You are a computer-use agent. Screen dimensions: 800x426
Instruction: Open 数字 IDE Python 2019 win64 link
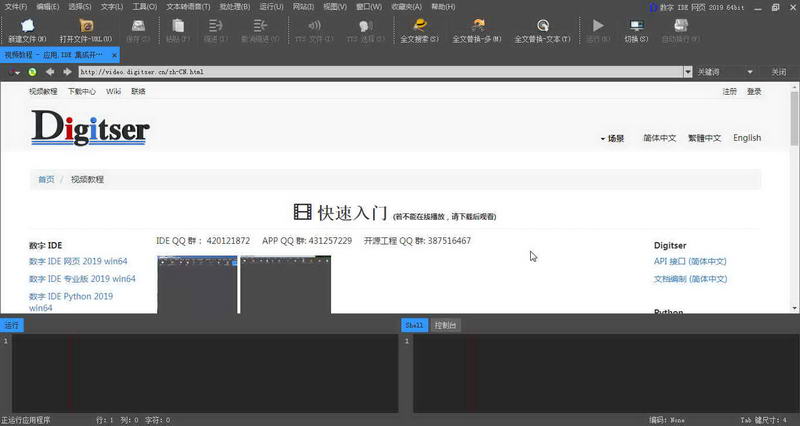coord(71,302)
